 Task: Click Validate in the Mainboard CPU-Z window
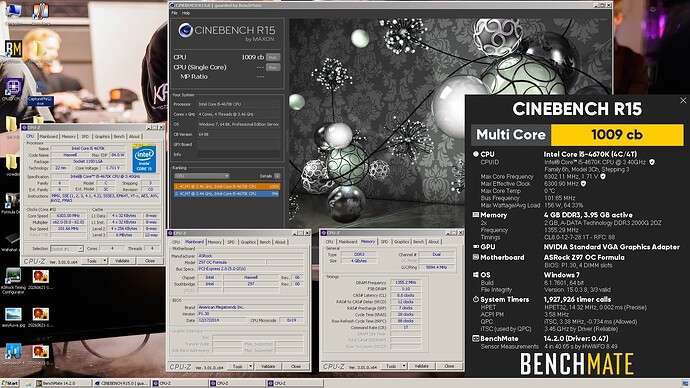pos(268,366)
